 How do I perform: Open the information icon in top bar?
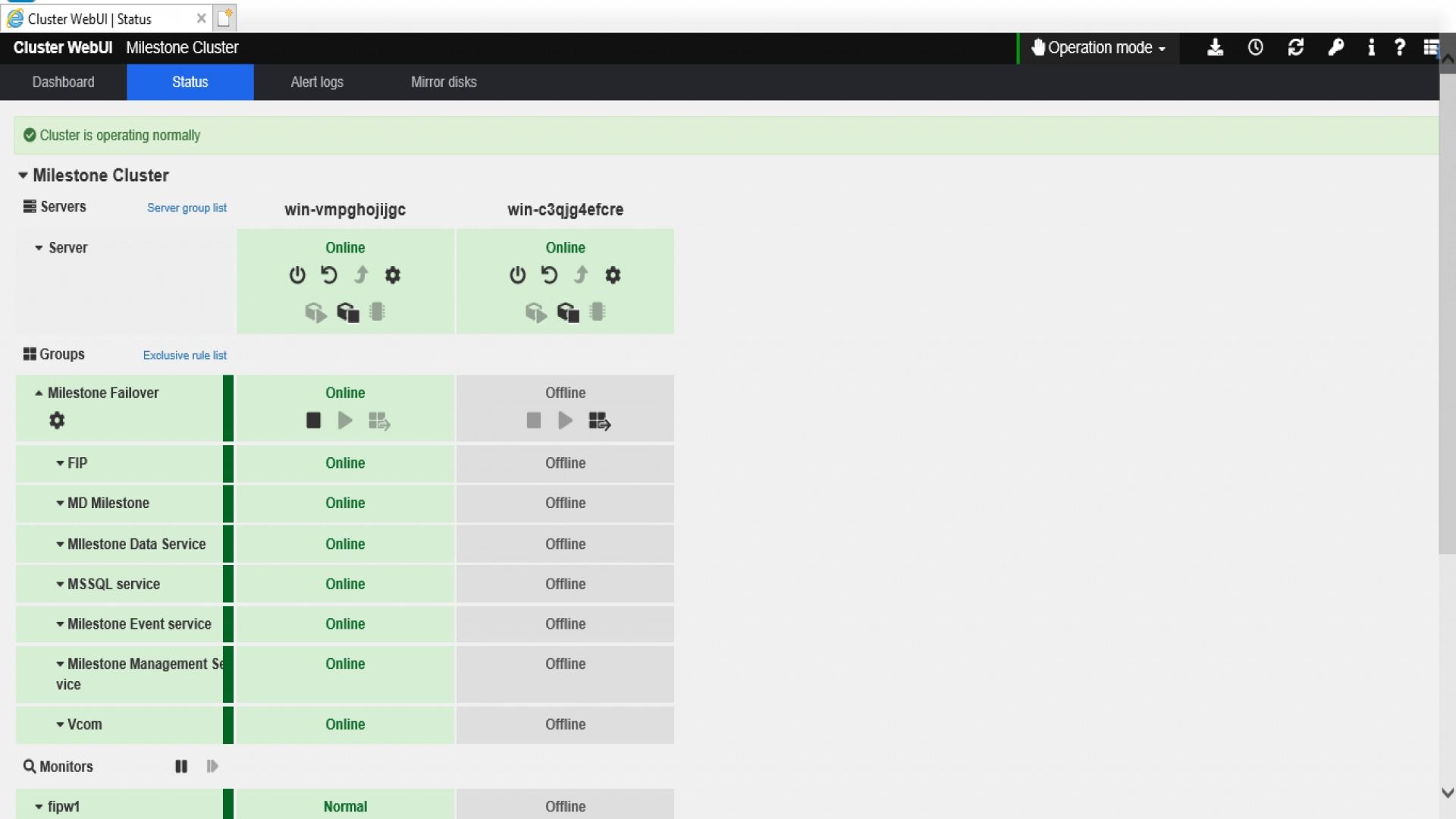tap(1371, 48)
